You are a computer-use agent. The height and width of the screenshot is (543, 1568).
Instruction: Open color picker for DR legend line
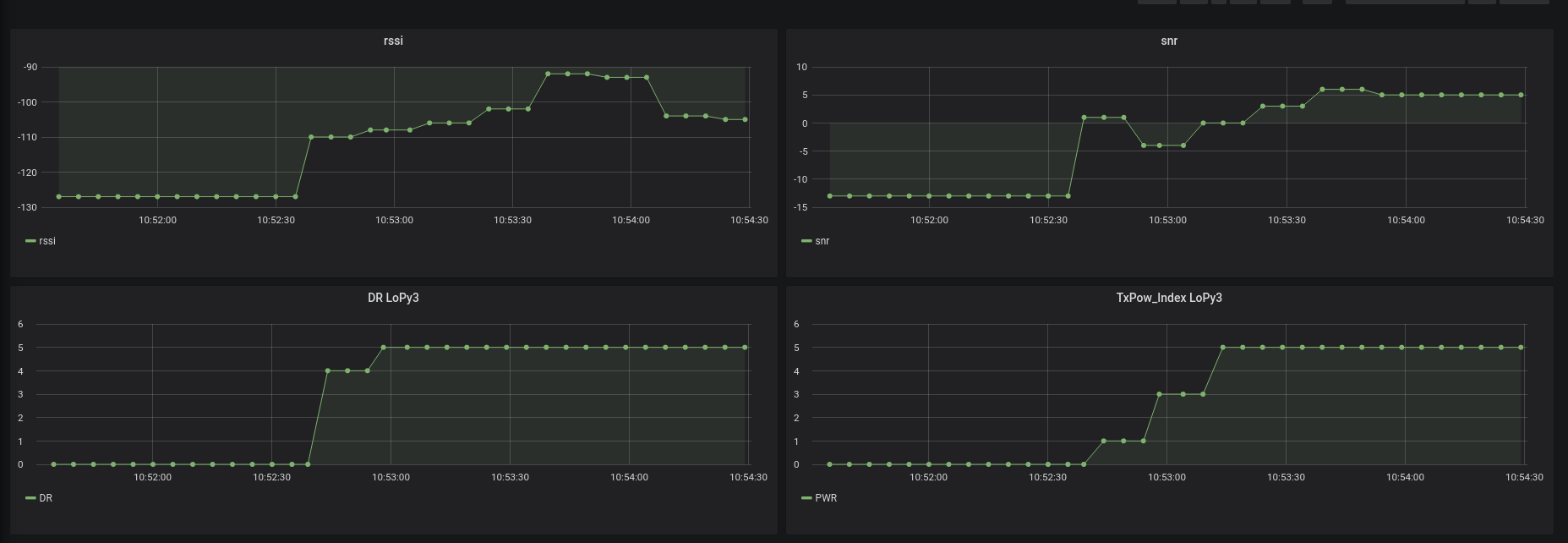(x=31, y=498)
